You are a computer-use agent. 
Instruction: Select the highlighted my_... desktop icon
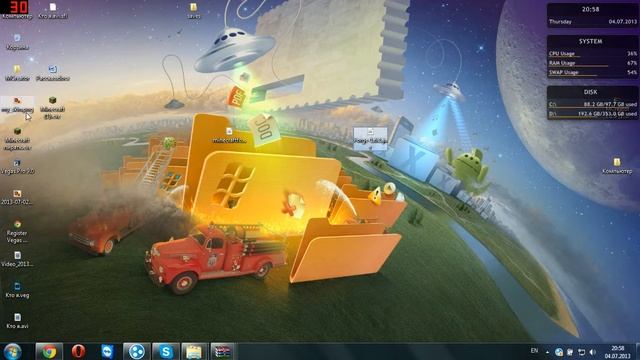pos(17,104)
